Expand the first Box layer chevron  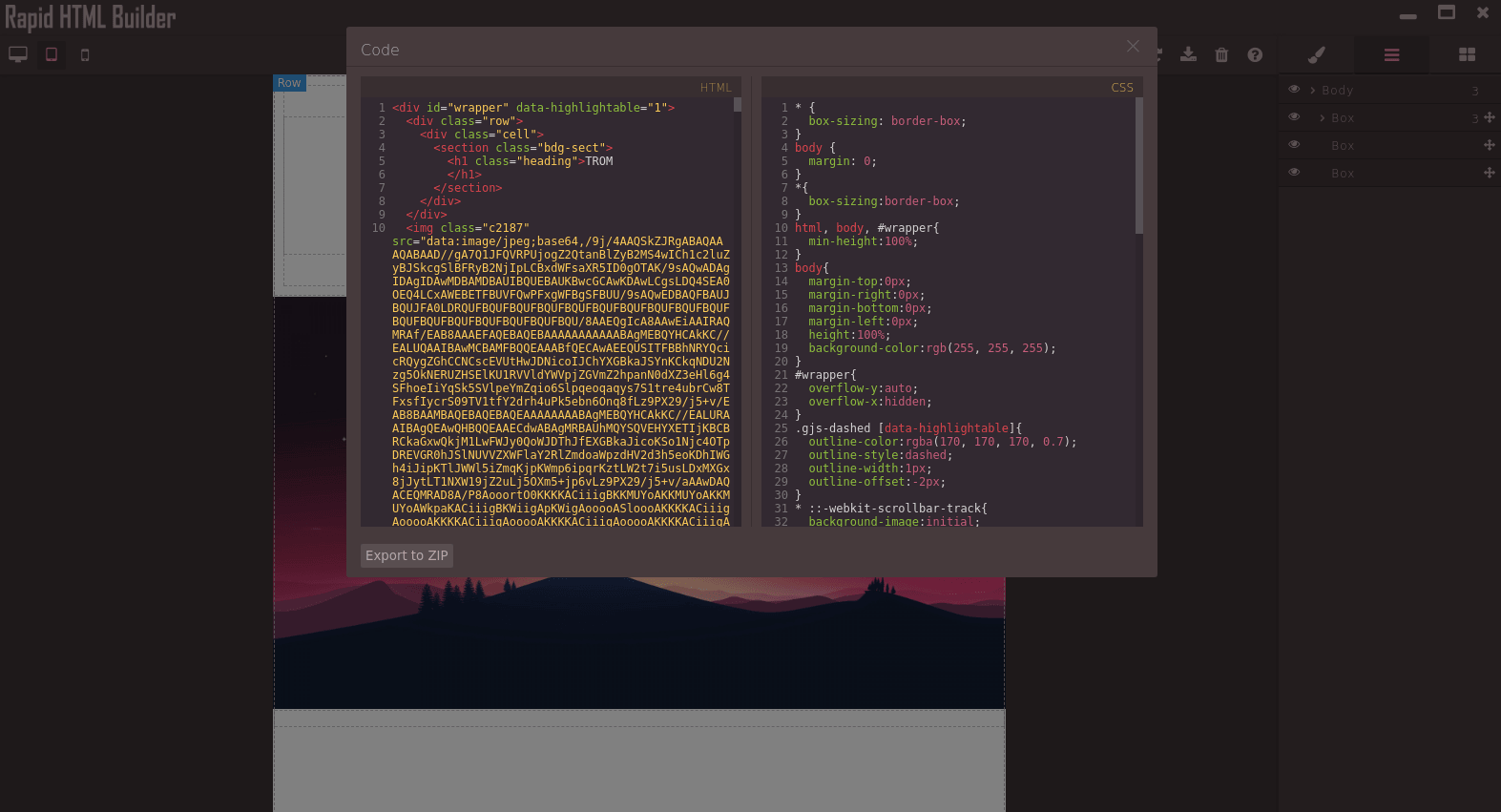click(1322, 118)
